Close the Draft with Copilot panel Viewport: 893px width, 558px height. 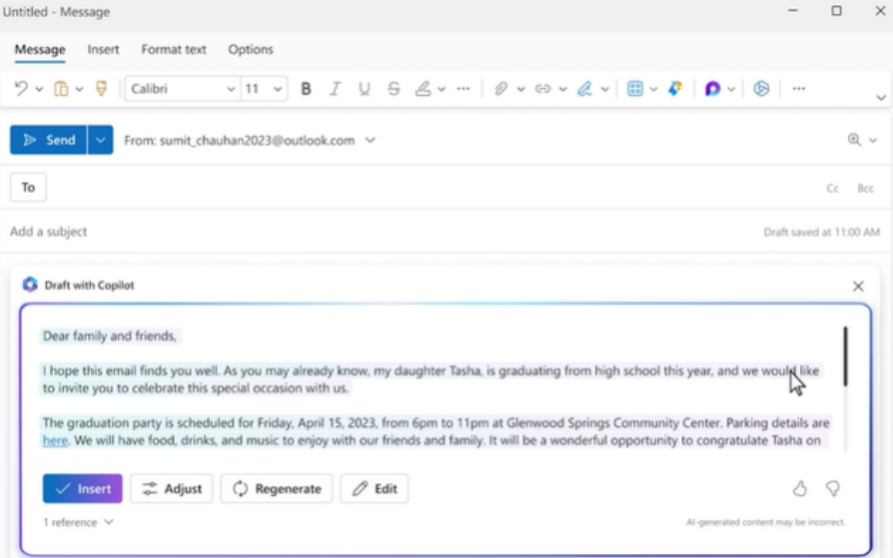pos(858,286)
